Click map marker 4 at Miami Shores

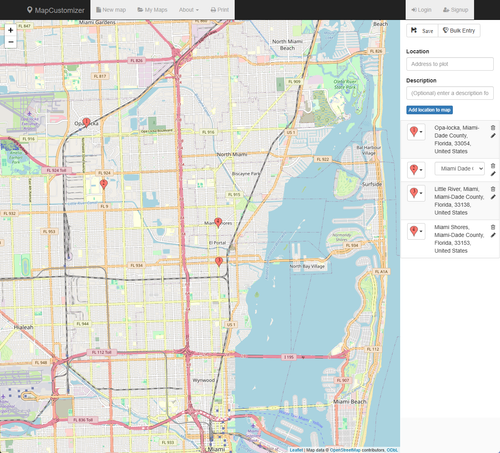click(218, 222)
